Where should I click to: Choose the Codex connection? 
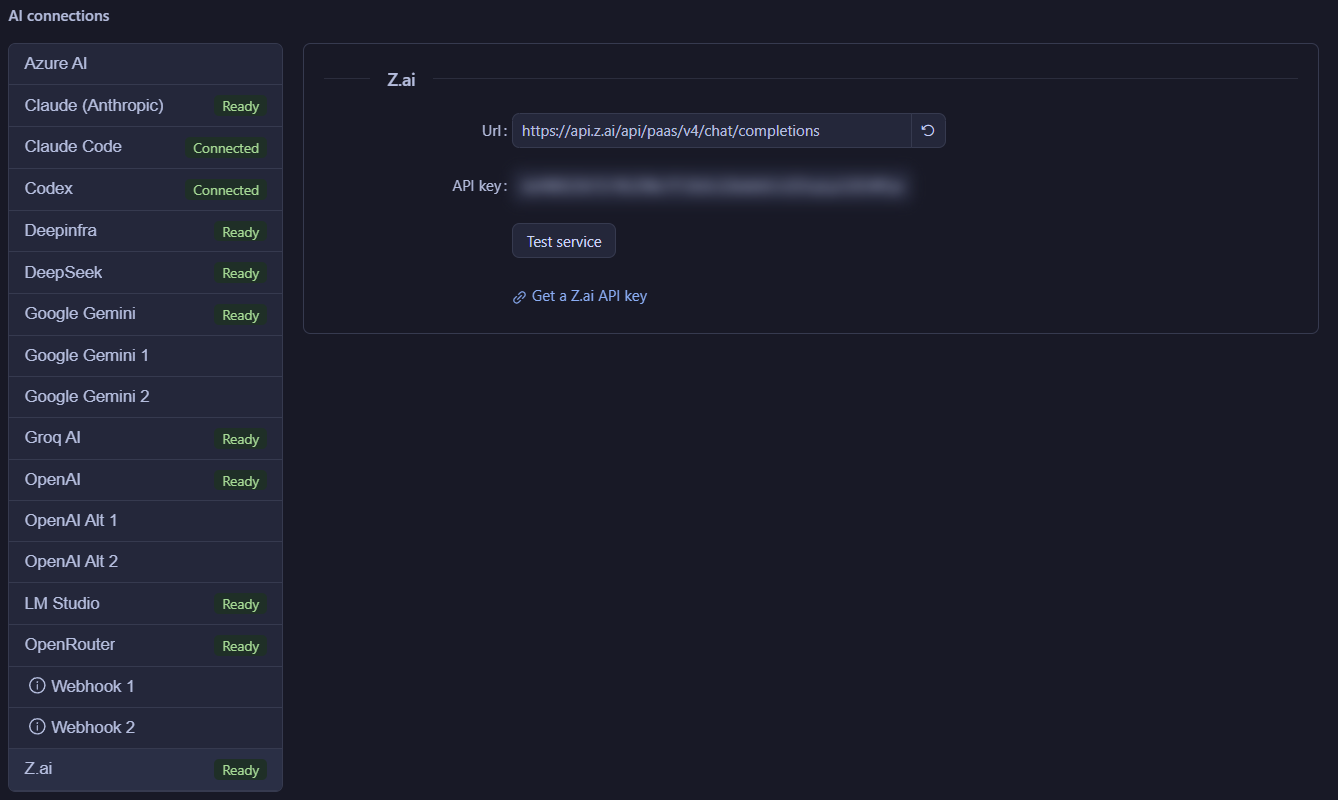point(145,189)
